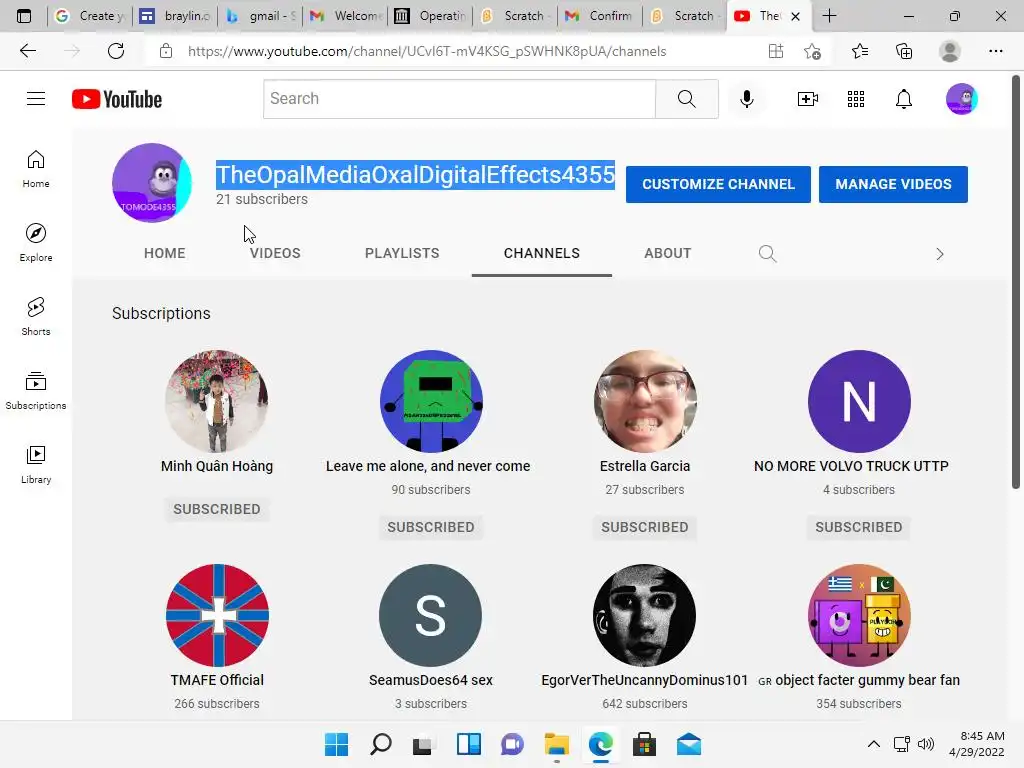The image size is (1024, 768).
Task: Click the page vertical scrollbar thumb
Action: tap(1016, 281)
